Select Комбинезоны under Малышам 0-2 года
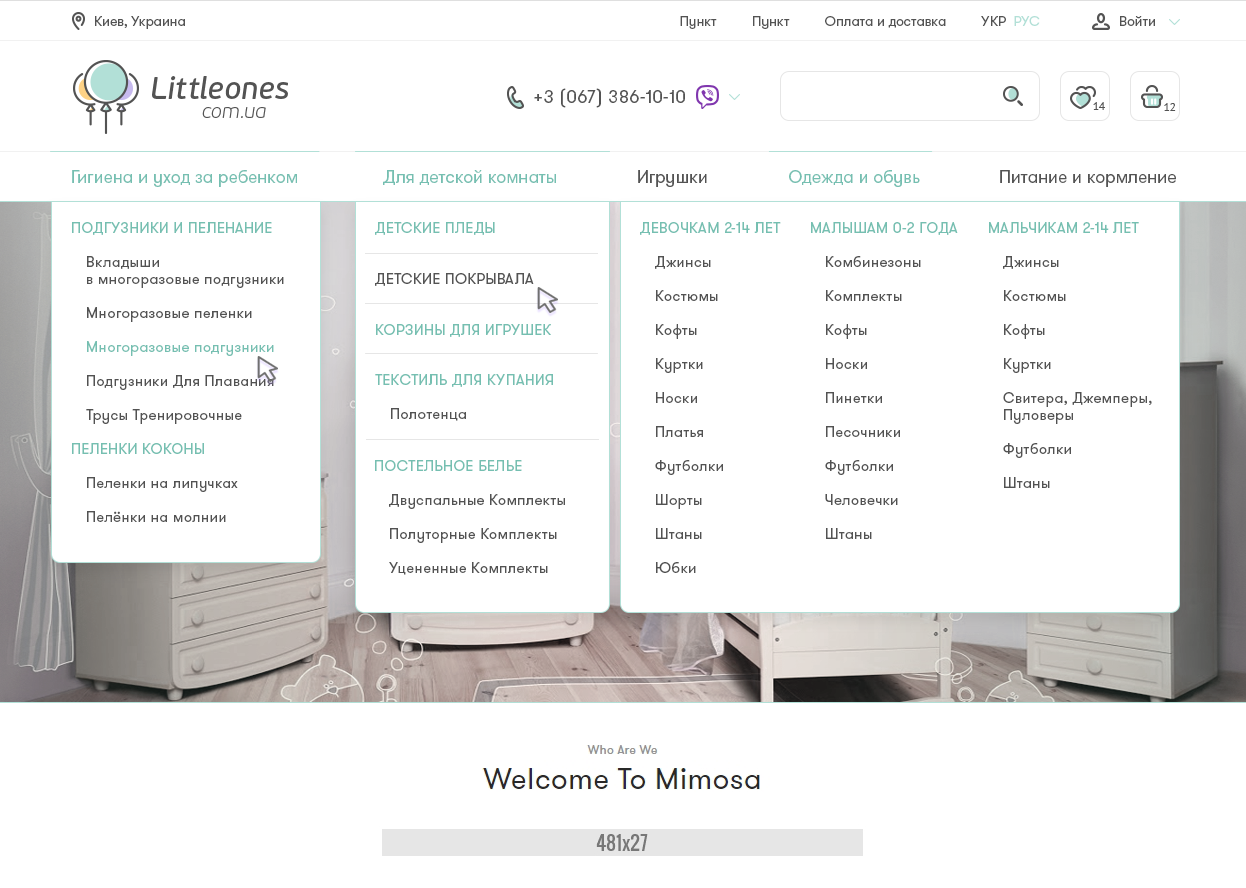 [872, 262]
